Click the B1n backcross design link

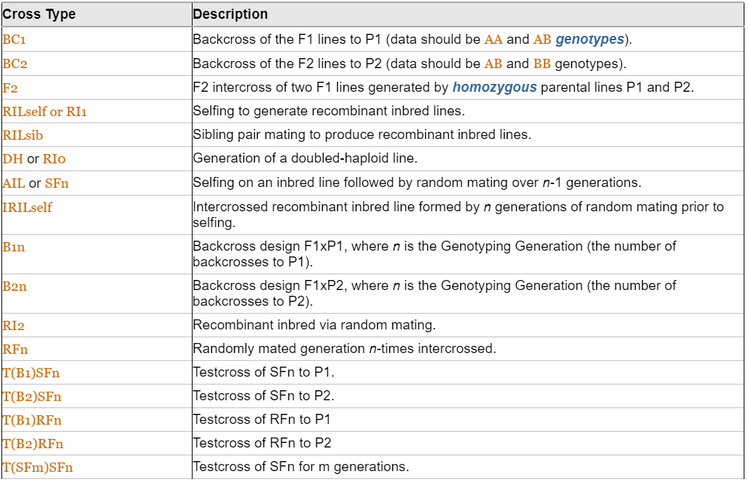15,247
